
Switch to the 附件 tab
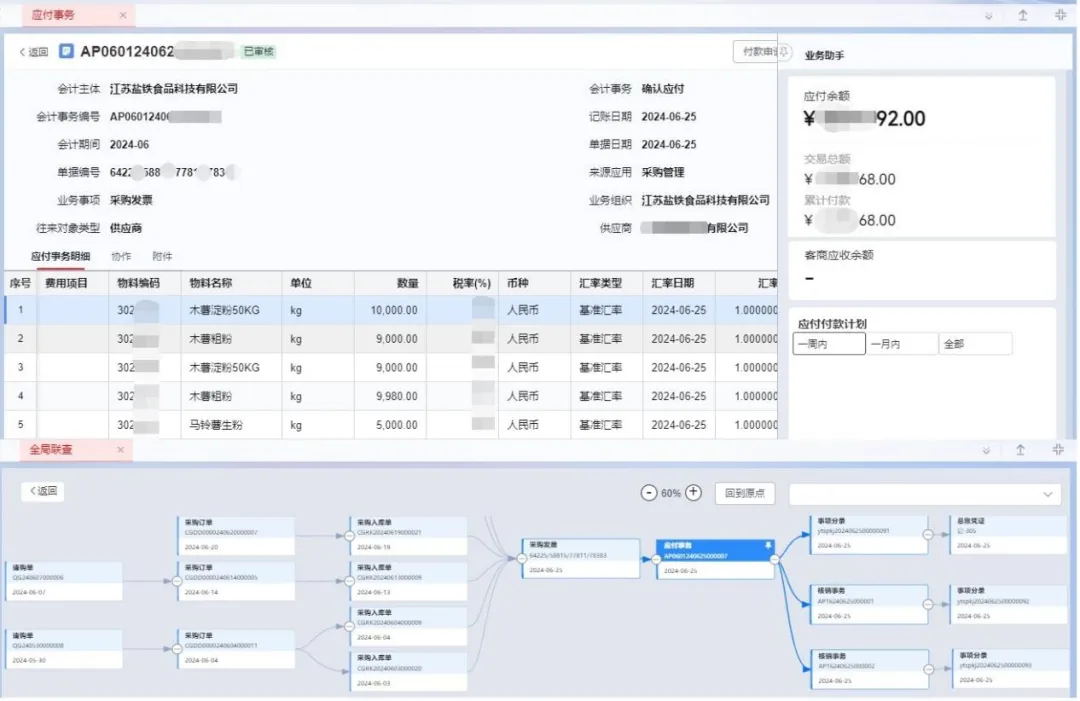162,257
